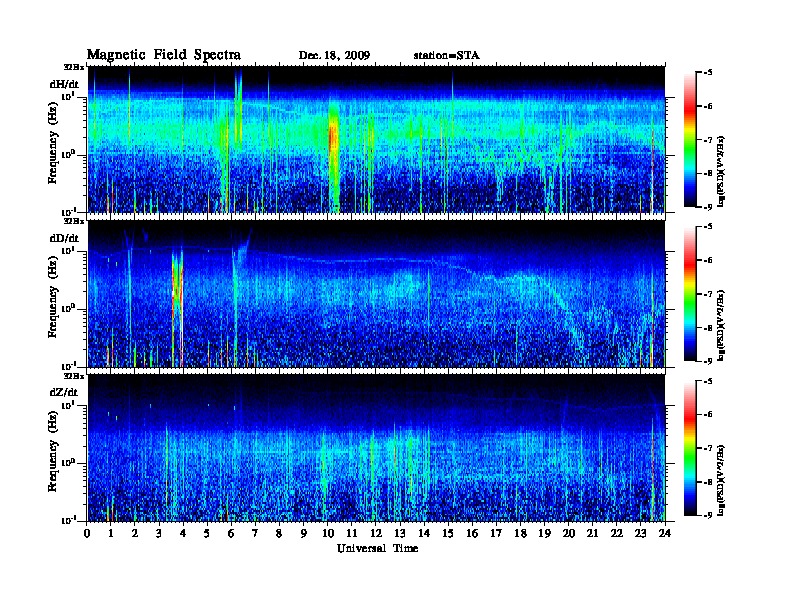
Task: Open the dD/dt spectrogram plot
Action: (x=376, y=294)
